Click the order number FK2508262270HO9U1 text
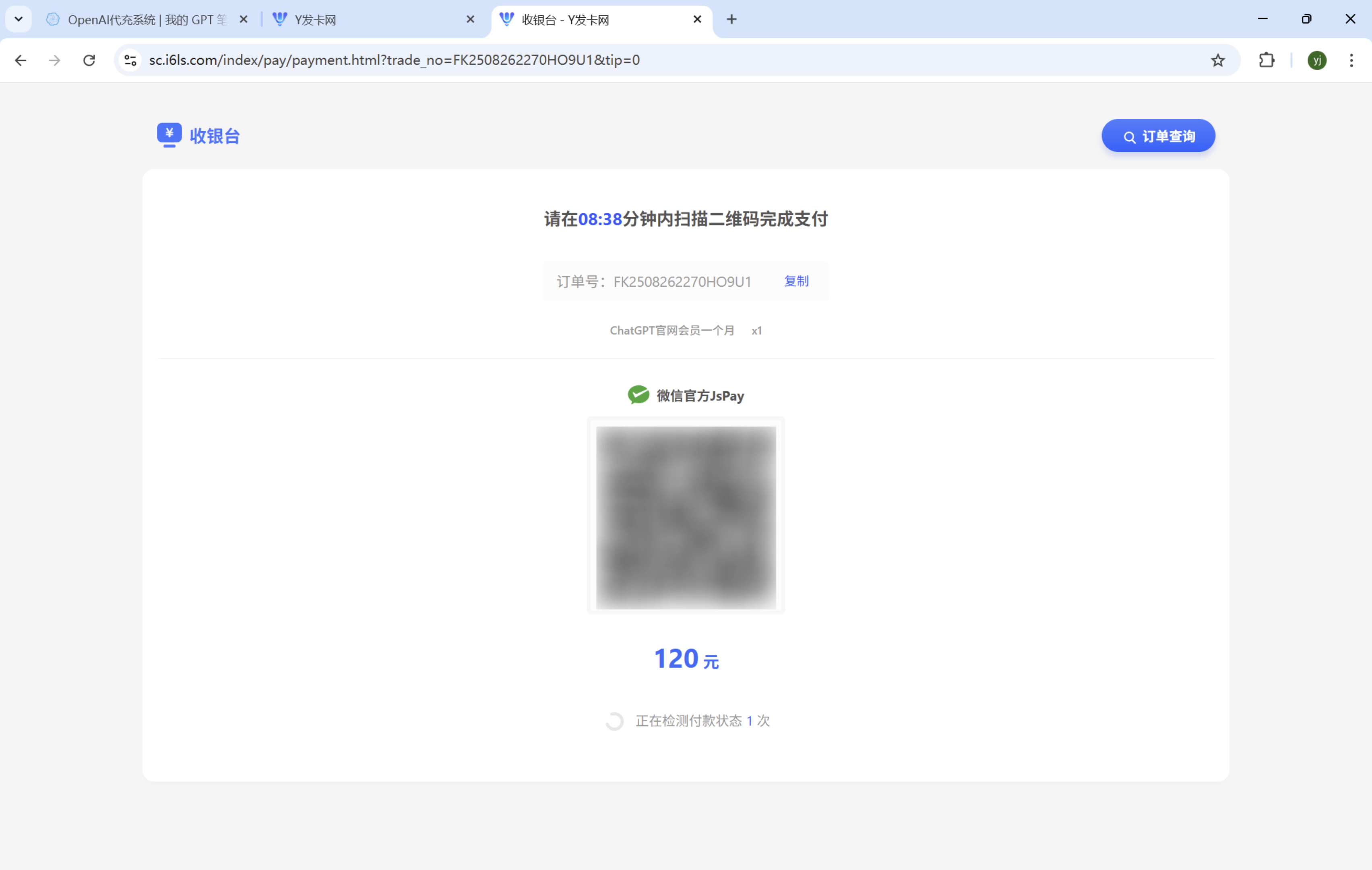This screenshot has height=870, width=1372. (682, 282)
